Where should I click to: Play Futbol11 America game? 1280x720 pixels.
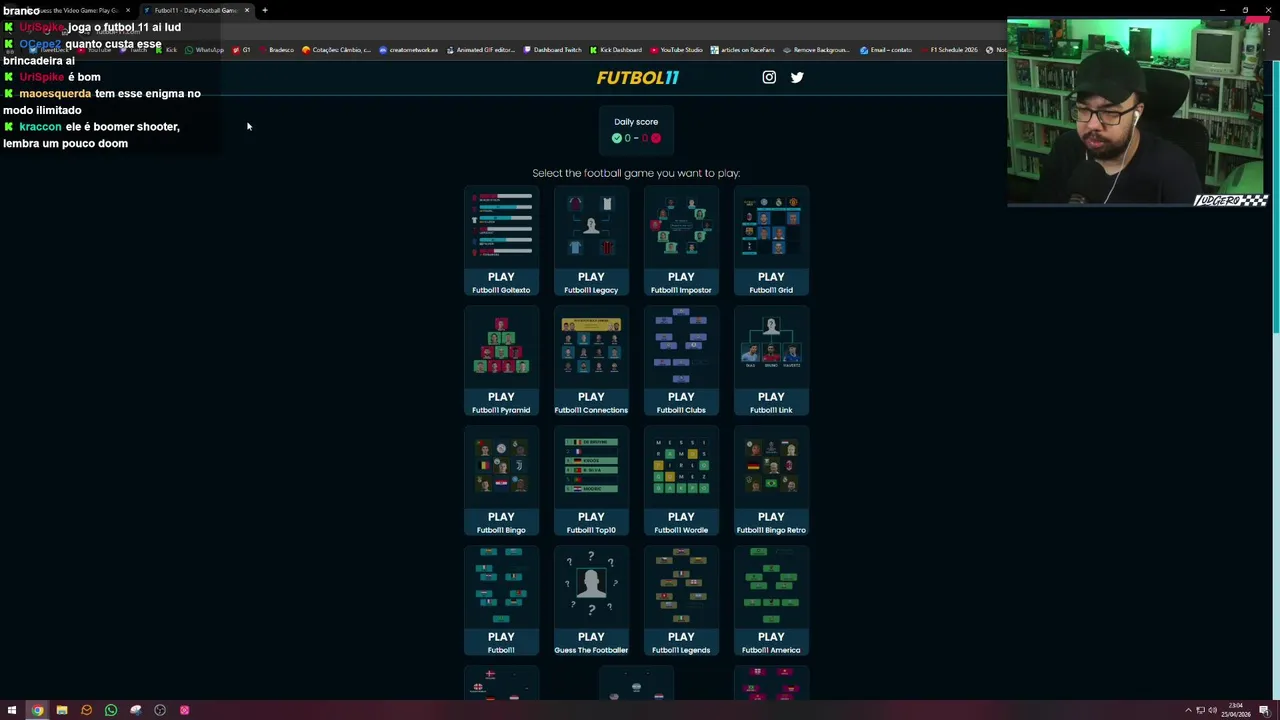coord(771,601)
